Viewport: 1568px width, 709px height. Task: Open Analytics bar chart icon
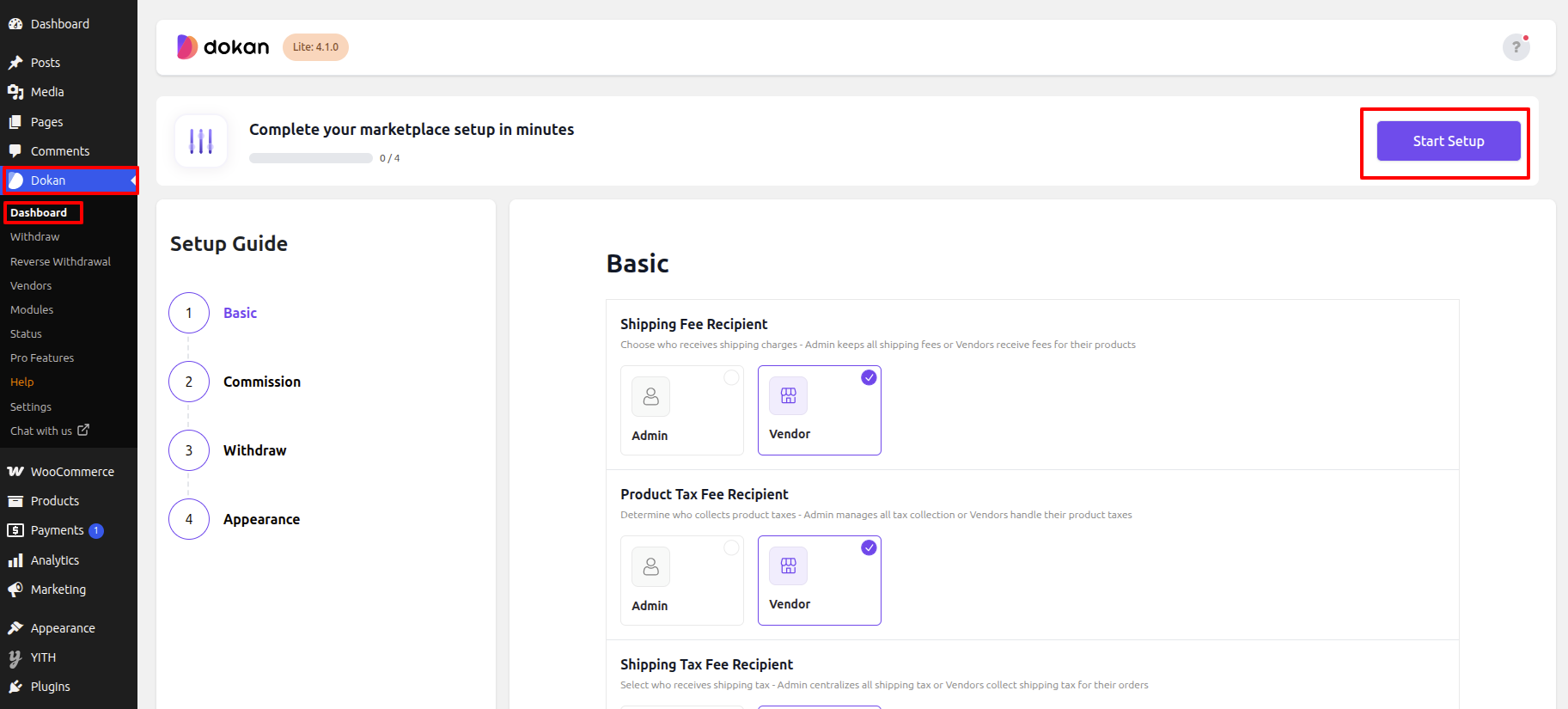15,560
